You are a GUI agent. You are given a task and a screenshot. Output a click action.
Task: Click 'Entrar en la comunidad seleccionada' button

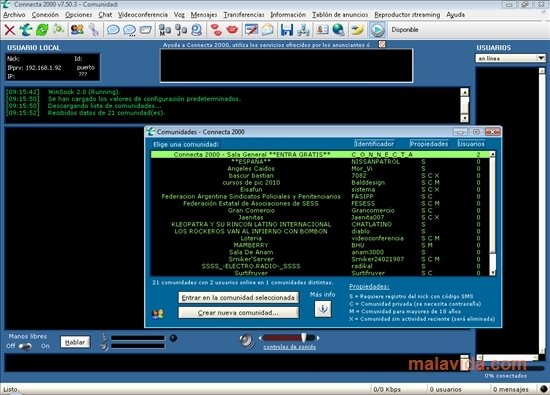pyautogui.click(x=239, y=297)
